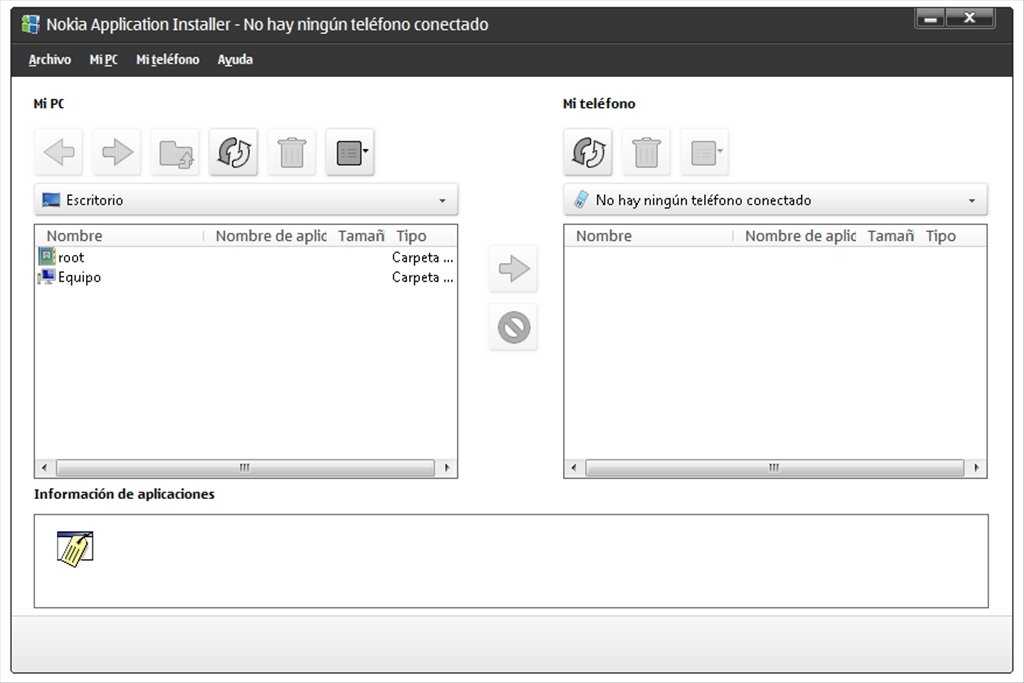This screenshot has height=683, width=1024.
Task: Click the application info tag icon
Action: [x=74, y=548]
